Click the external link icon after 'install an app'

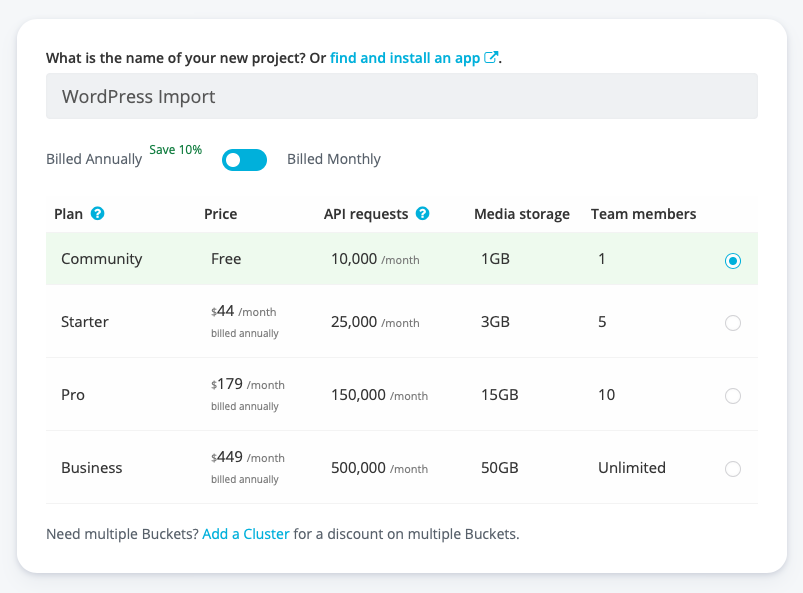point(491,58)
